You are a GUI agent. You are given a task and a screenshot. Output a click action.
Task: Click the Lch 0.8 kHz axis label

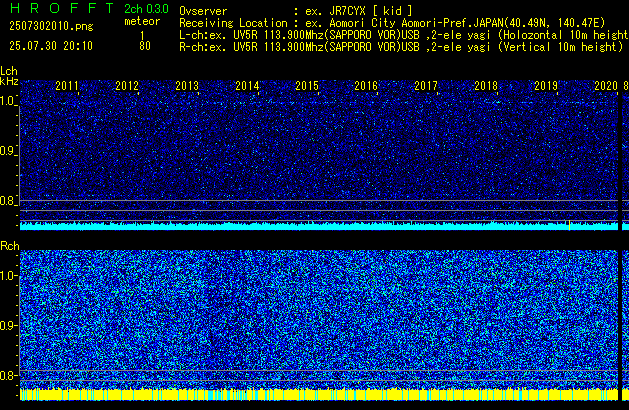point(8,201)
